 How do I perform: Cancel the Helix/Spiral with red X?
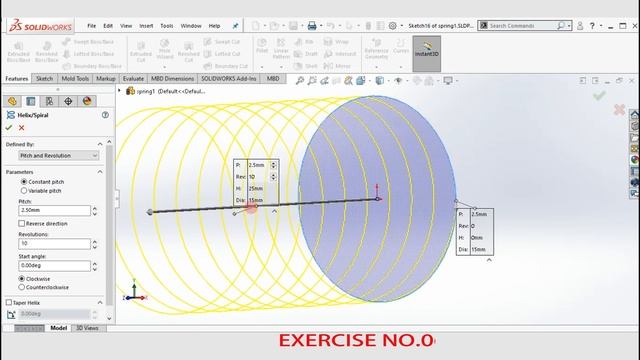(x=22, y=128)
